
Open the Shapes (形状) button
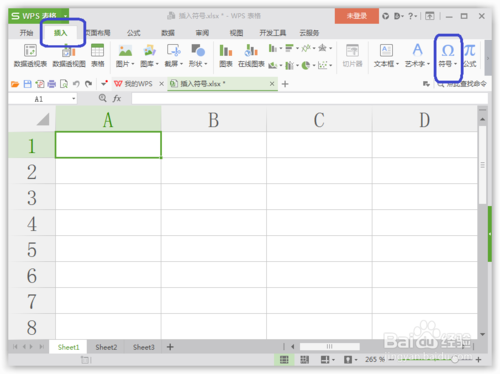click(x=198, y=55)
